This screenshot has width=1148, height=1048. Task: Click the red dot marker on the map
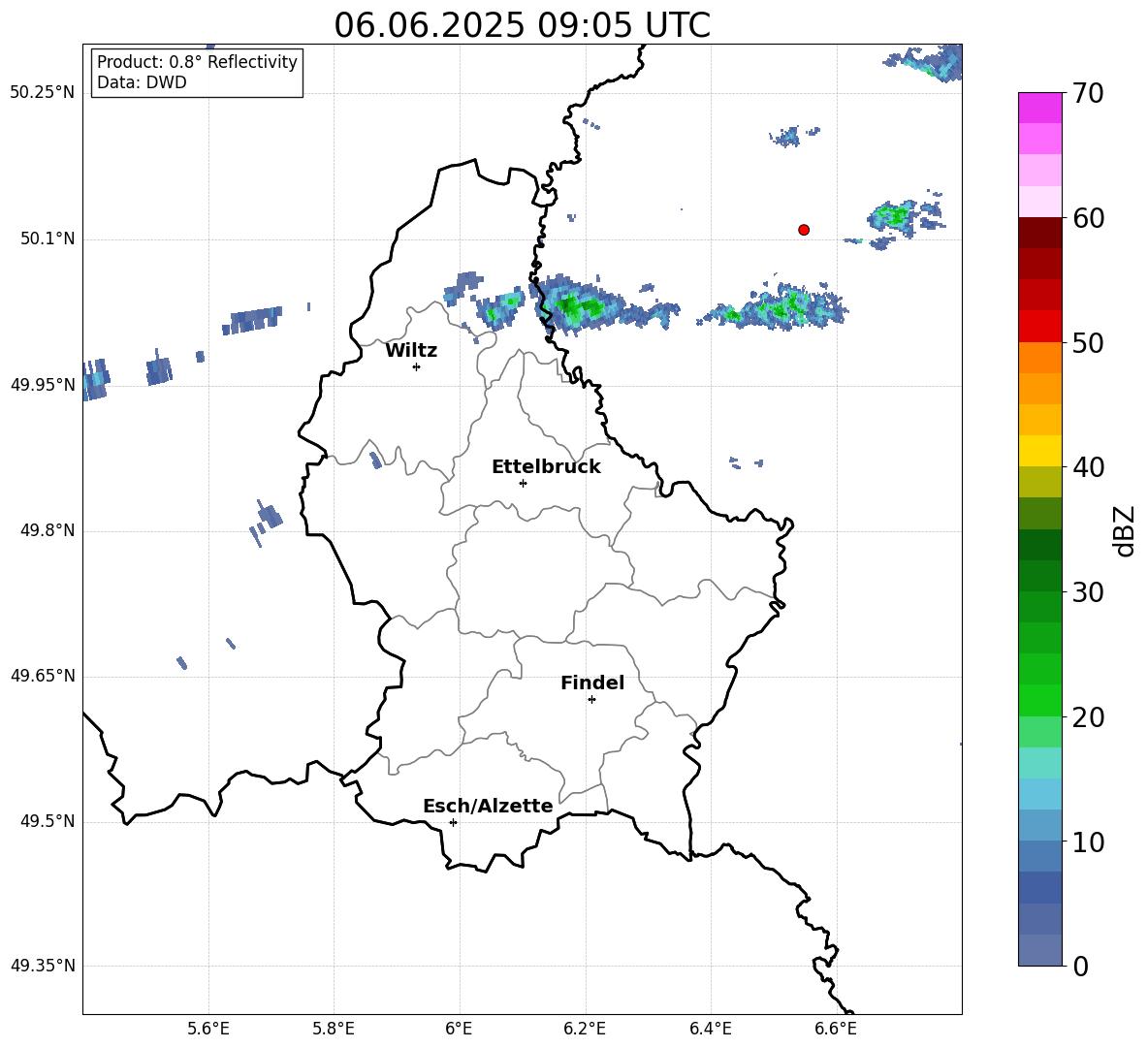point(804,230)
